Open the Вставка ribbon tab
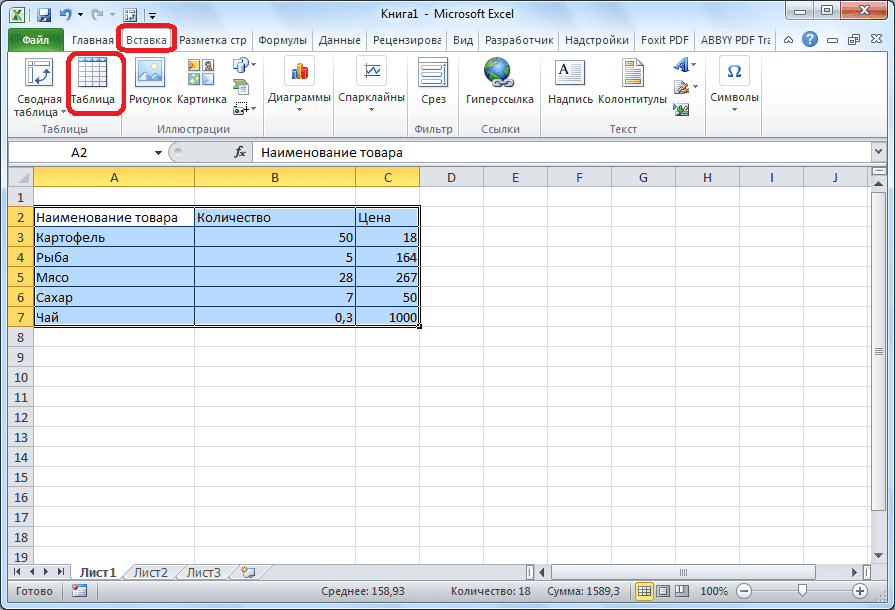895x610 pixels. point(146,39)
